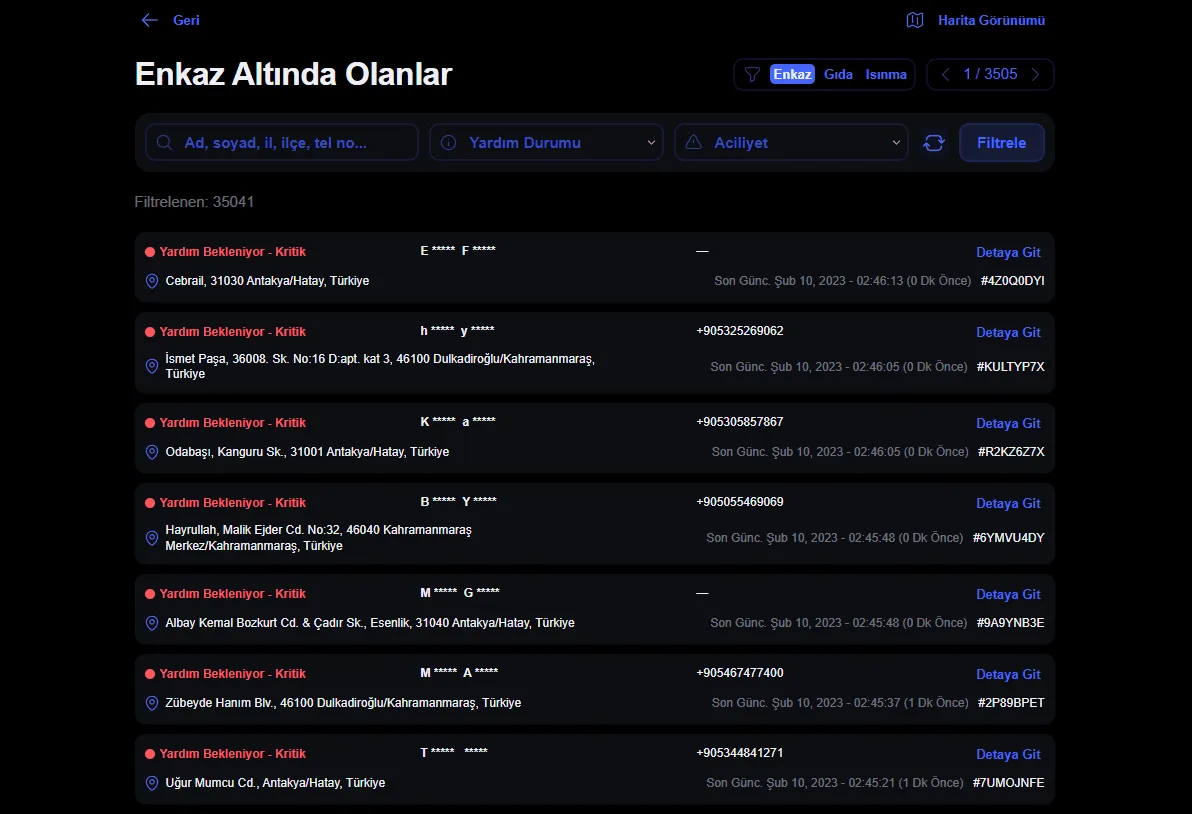1192x814 pixels.
Task: Click the 1 / 3505 page indicator
Action: point(991,74)
